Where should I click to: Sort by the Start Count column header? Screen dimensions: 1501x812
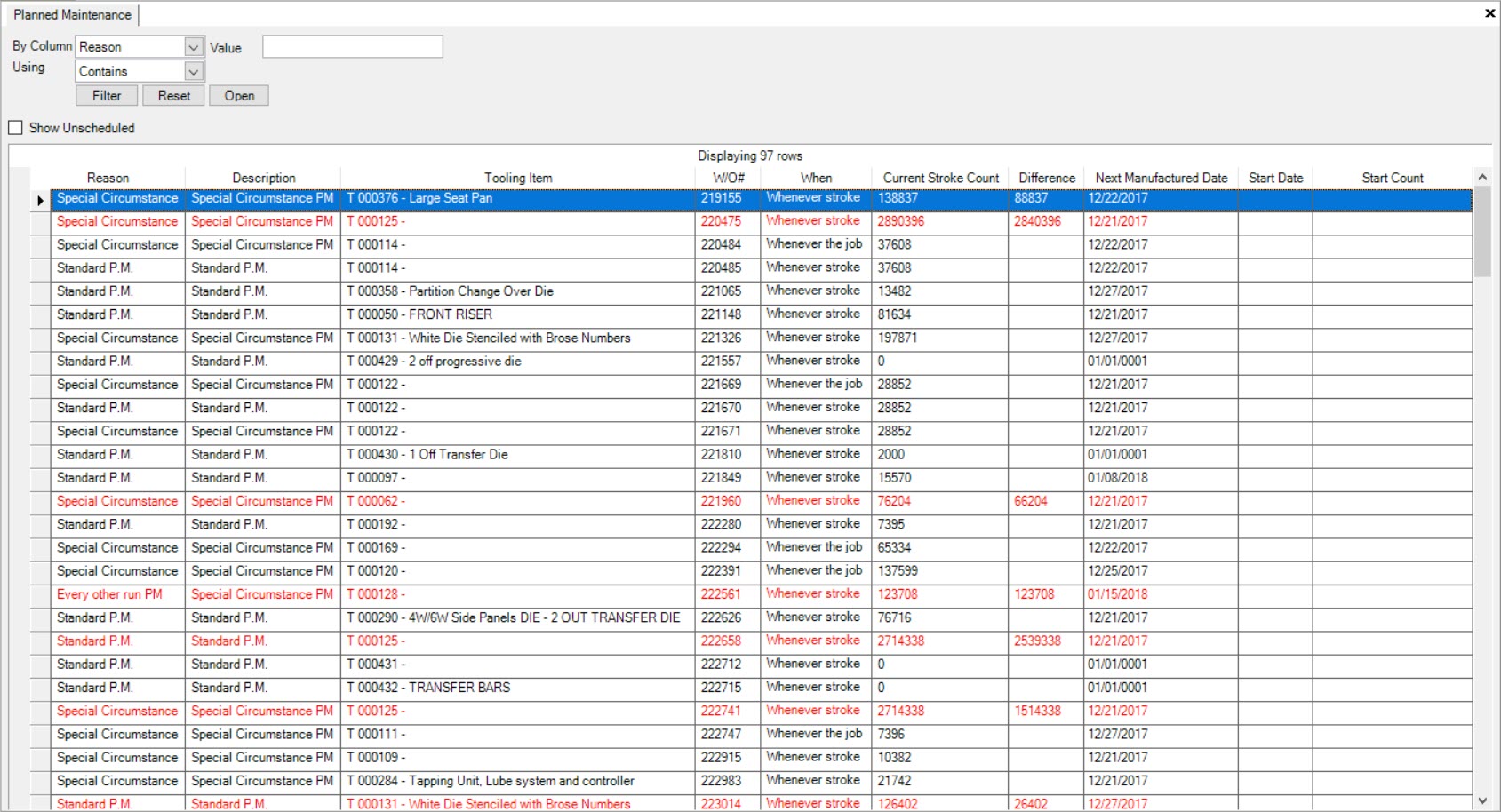pyautogui.click(x=1393, y=178)
